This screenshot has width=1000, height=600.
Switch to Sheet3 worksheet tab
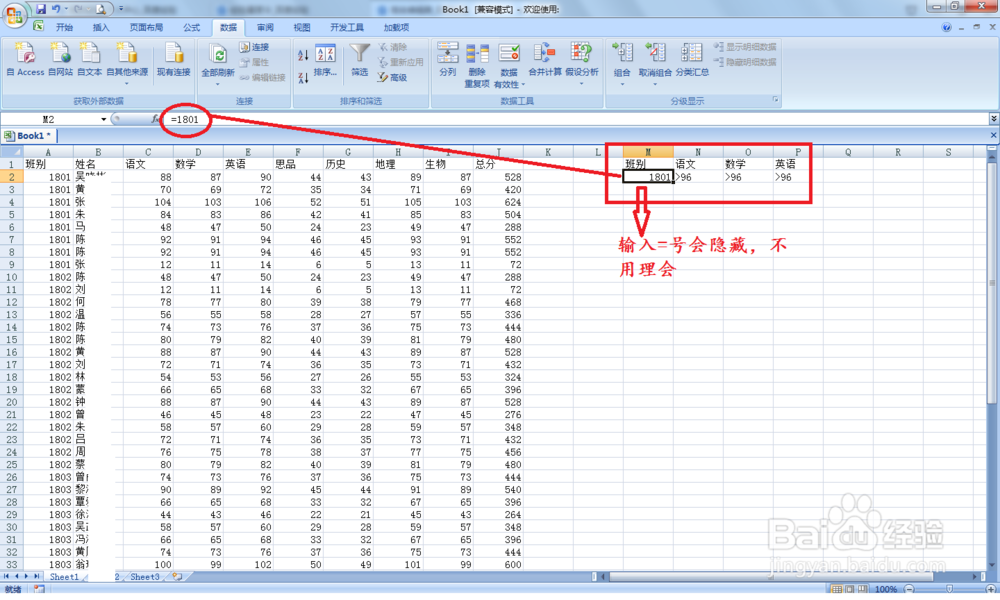145,576
